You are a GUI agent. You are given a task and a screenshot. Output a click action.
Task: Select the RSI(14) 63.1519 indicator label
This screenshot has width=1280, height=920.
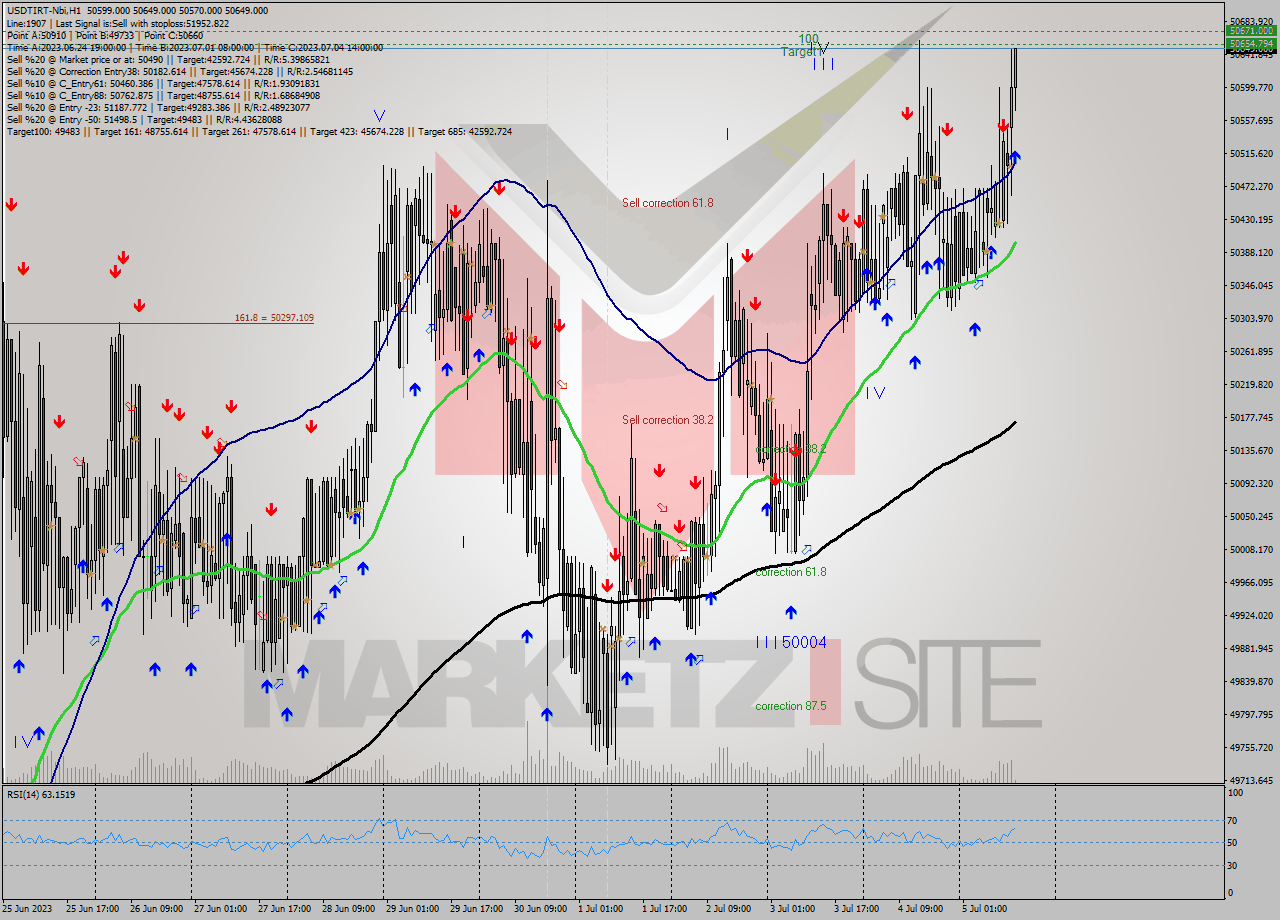[x=41, y=794]
